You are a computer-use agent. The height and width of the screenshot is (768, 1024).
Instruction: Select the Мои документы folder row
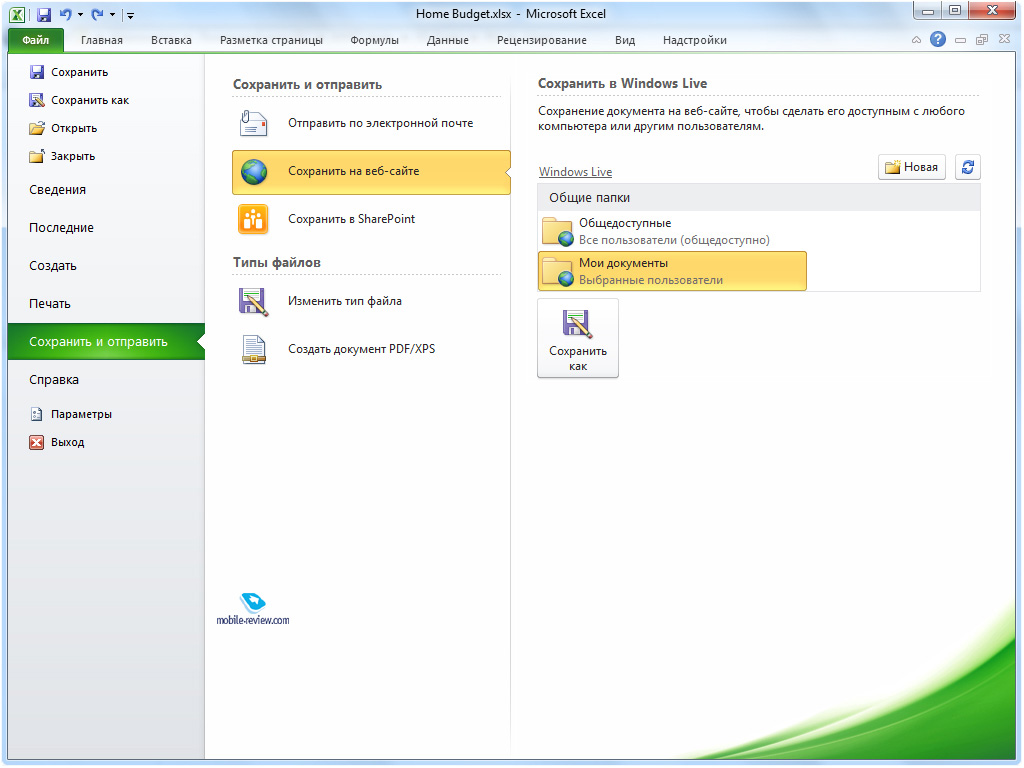pos(672,271)
